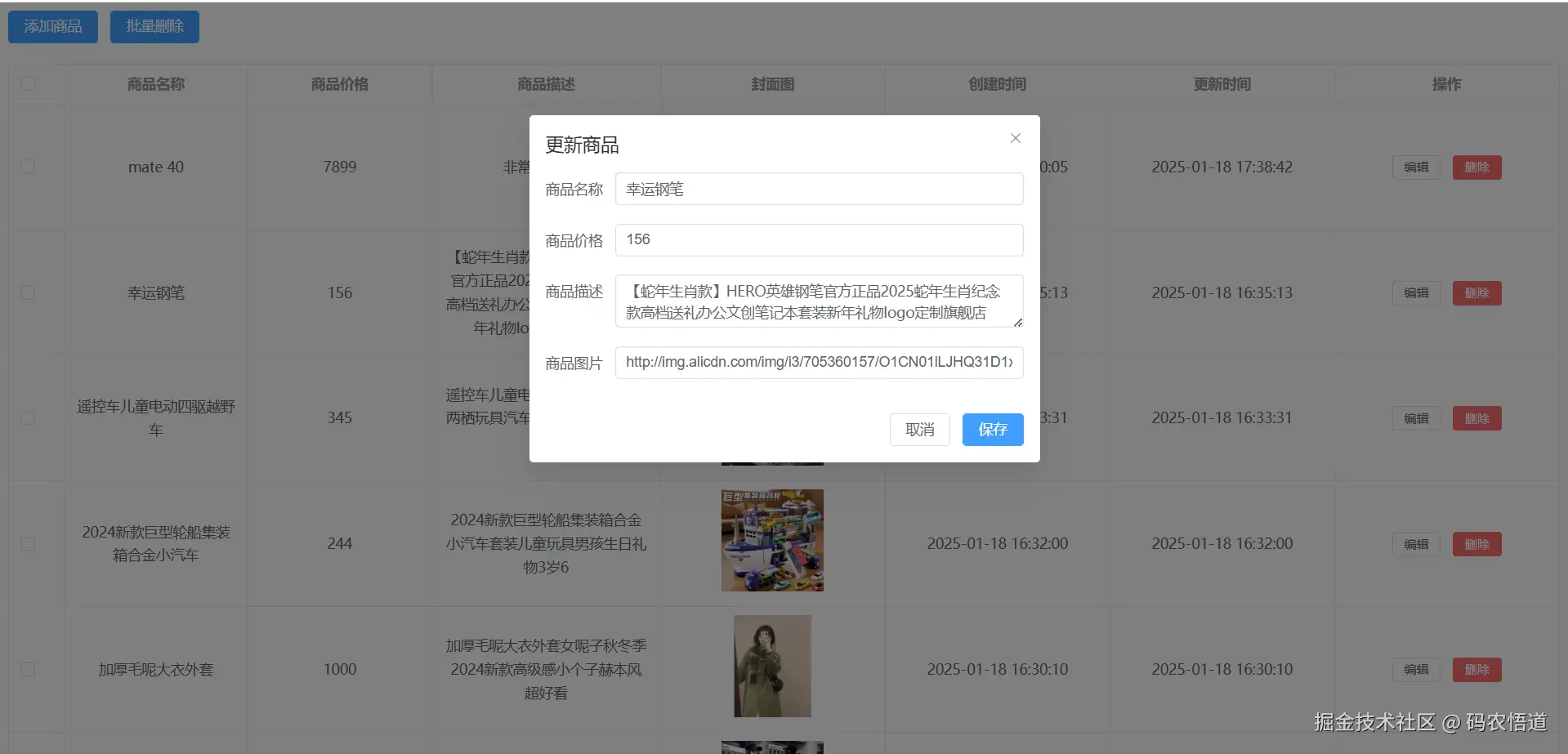Screen dimensions: 1568x754
Task: Click 删除 for the mate 40 row
Action: (x=1476, y=167)
